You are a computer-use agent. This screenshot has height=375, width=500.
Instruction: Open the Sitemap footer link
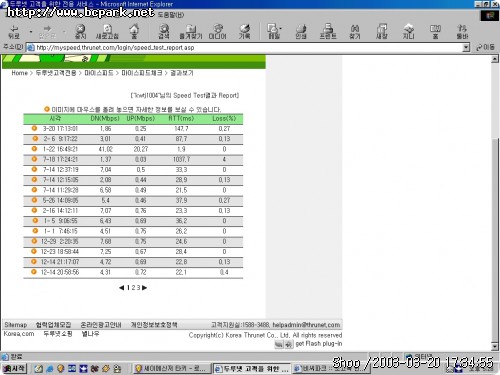click(16, 325)
